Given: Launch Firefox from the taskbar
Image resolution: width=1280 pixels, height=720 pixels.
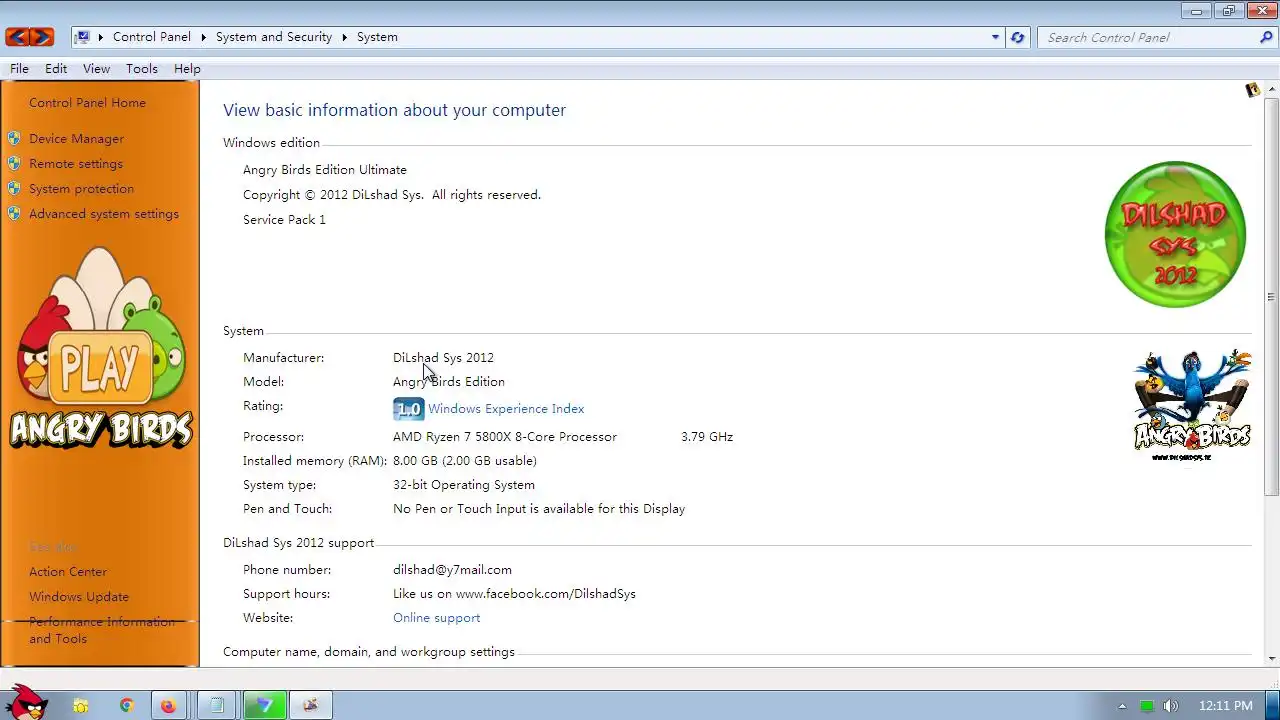Looking at the screenshot, I should [x=168, y=705].
